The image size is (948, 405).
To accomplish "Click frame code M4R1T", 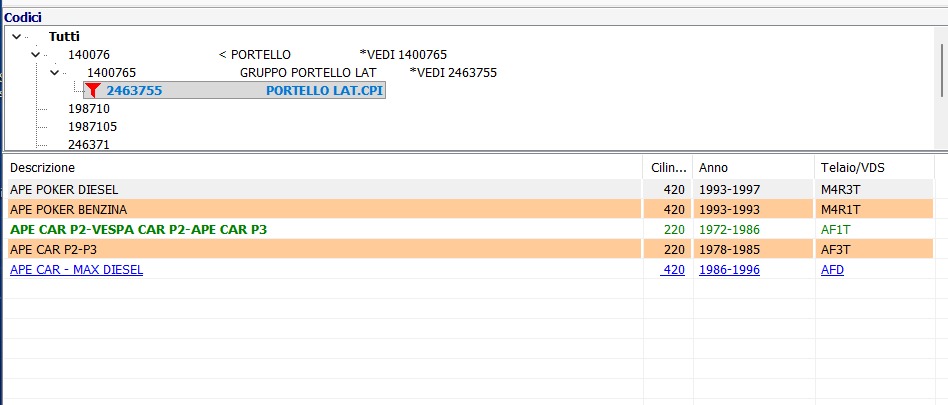I will coord(840,210).
